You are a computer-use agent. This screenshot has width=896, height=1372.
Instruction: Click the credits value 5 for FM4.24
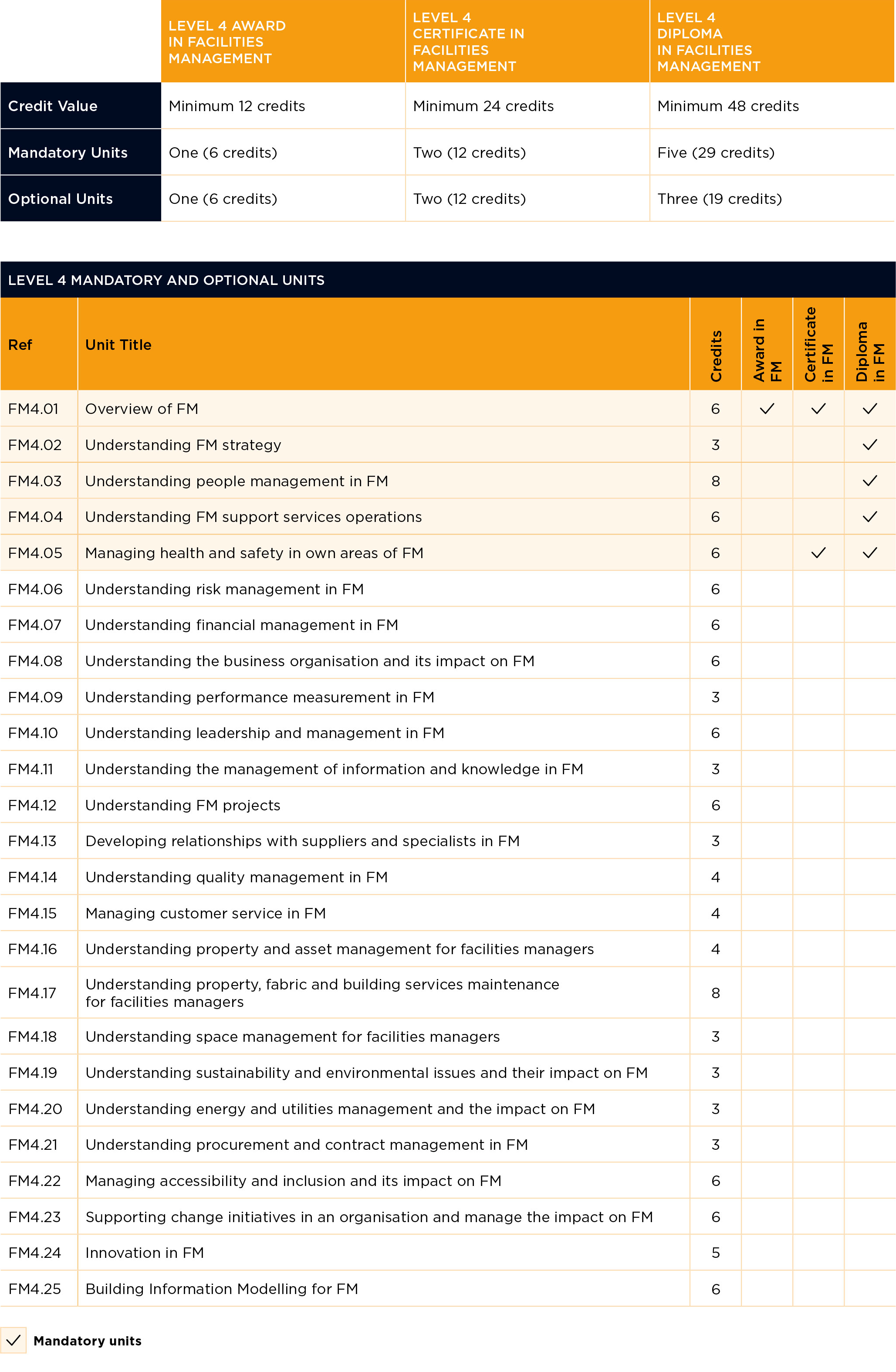716,1253
